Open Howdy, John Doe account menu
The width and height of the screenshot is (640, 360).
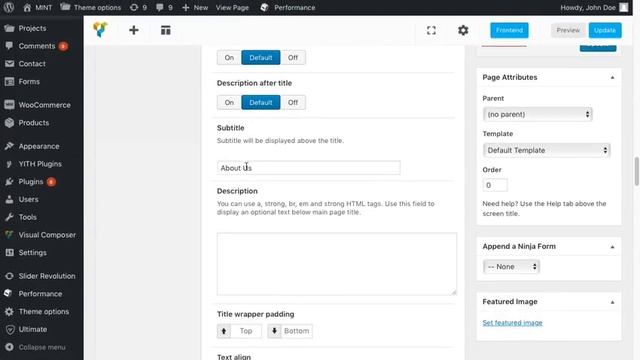tap(594, 7)
